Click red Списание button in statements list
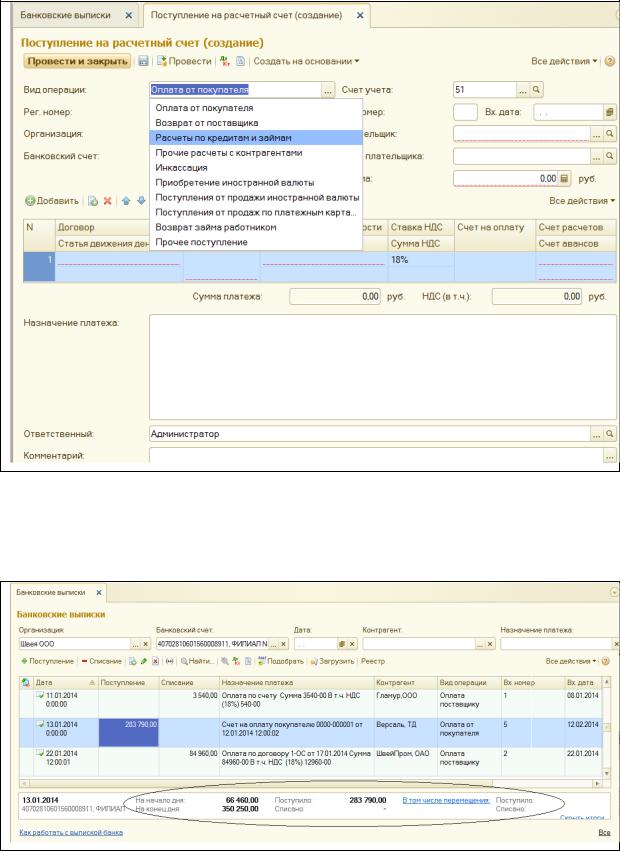 coord(102,662)
